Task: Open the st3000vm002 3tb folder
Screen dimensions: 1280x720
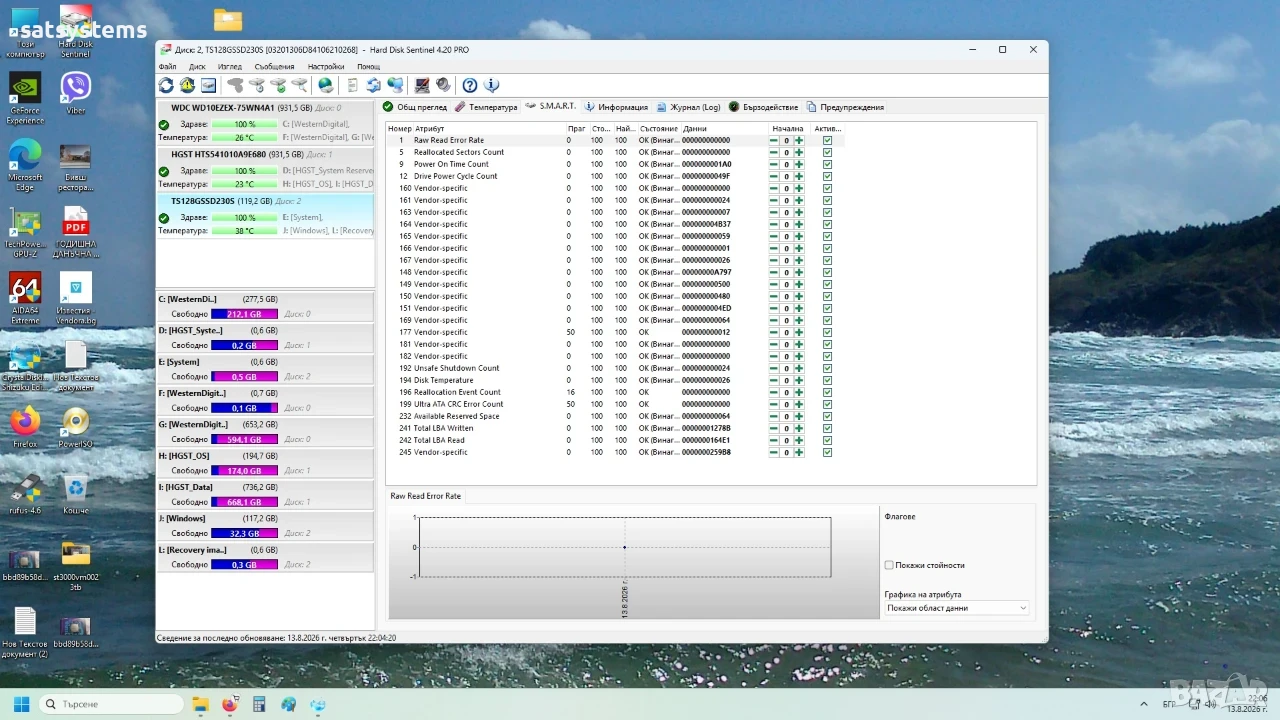Action: (76, 566)
